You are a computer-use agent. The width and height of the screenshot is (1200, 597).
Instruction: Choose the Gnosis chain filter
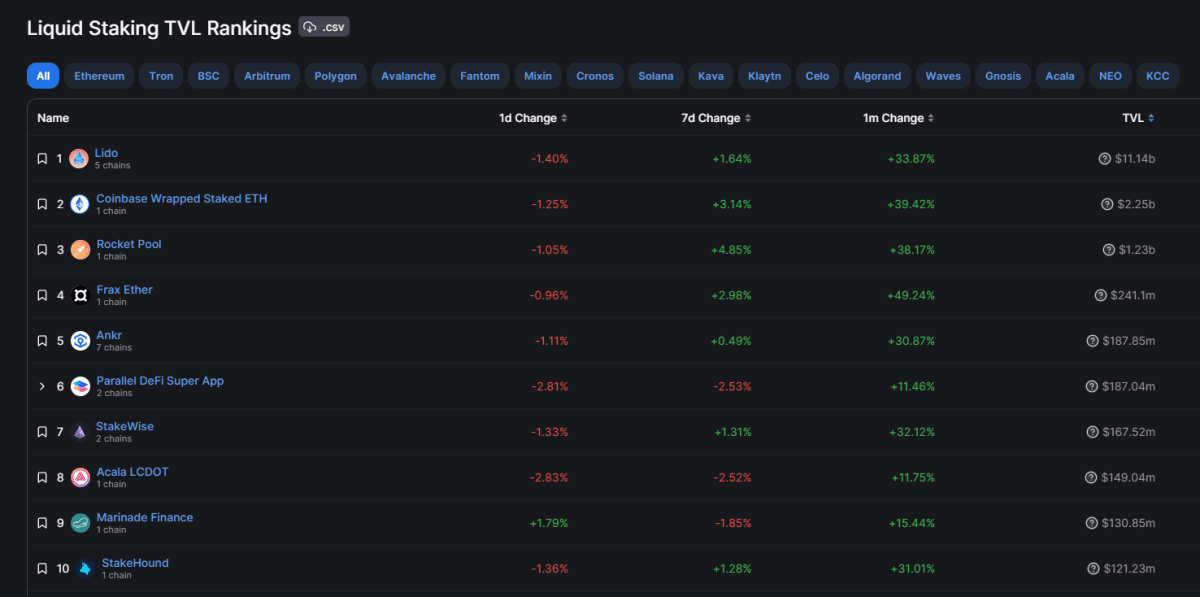point(1003,76)
